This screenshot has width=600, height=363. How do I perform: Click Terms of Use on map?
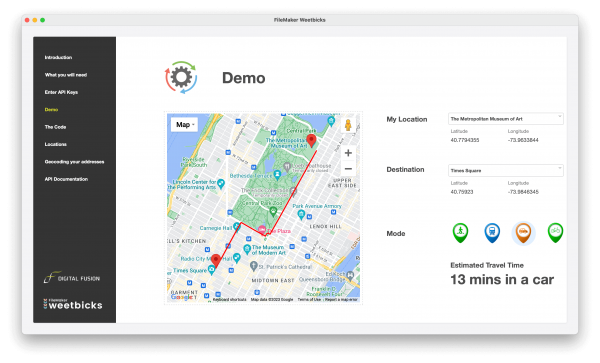309,300
